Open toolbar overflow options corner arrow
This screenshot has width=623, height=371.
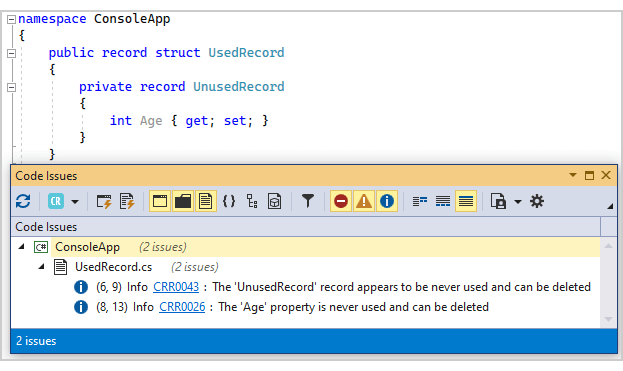click(610, 206)
